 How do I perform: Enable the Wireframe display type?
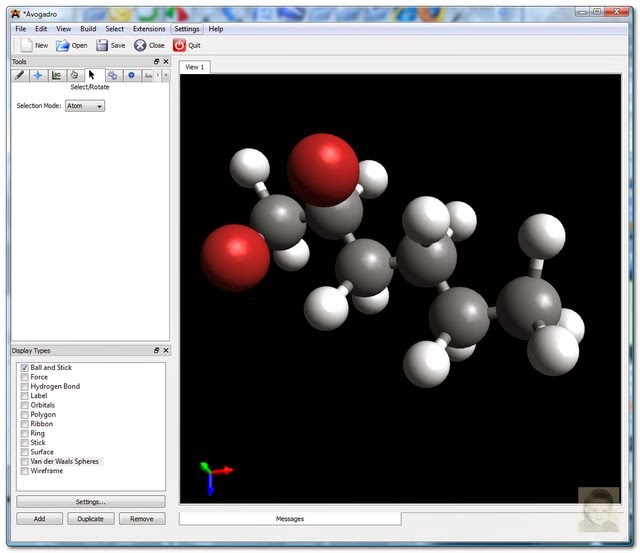pyautogui.click(x=24, y=471)
